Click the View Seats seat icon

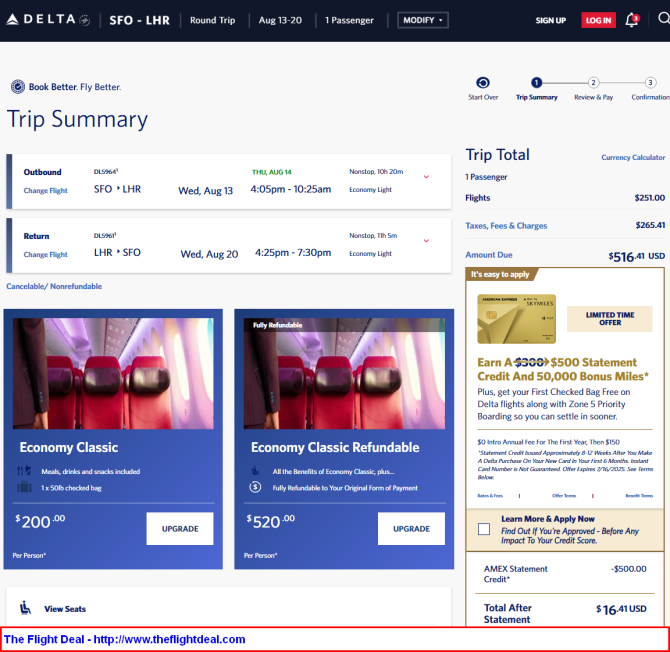point(26,608)
